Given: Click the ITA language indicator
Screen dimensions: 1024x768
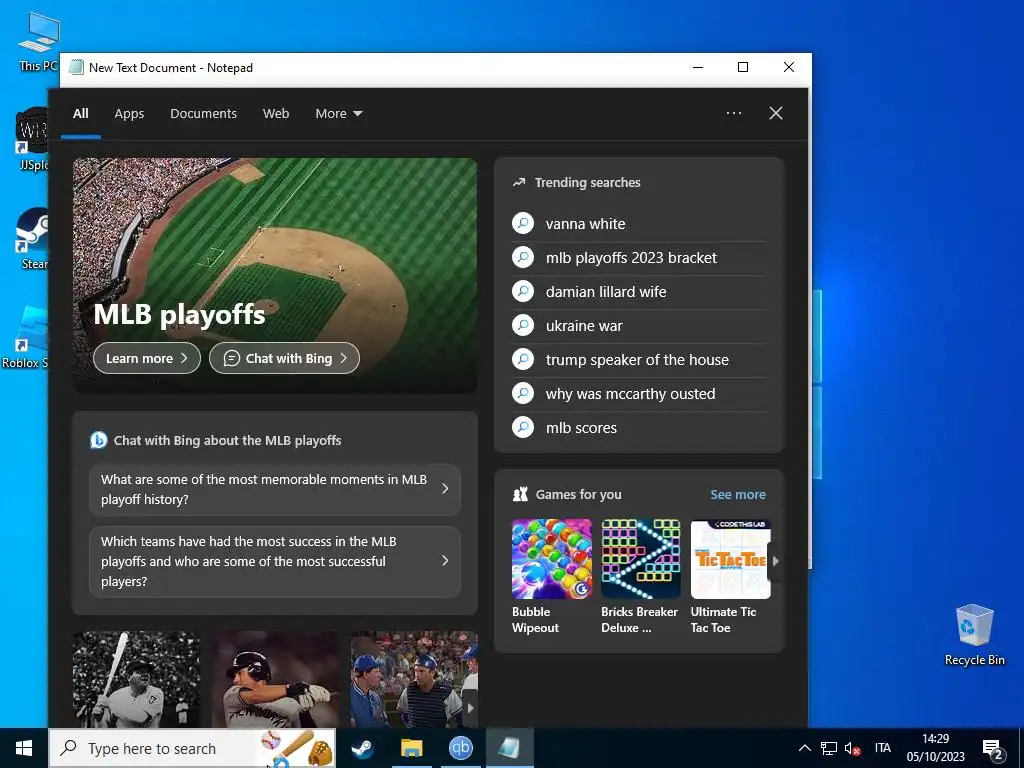Looking at the screenshot, I should point(883,748).
